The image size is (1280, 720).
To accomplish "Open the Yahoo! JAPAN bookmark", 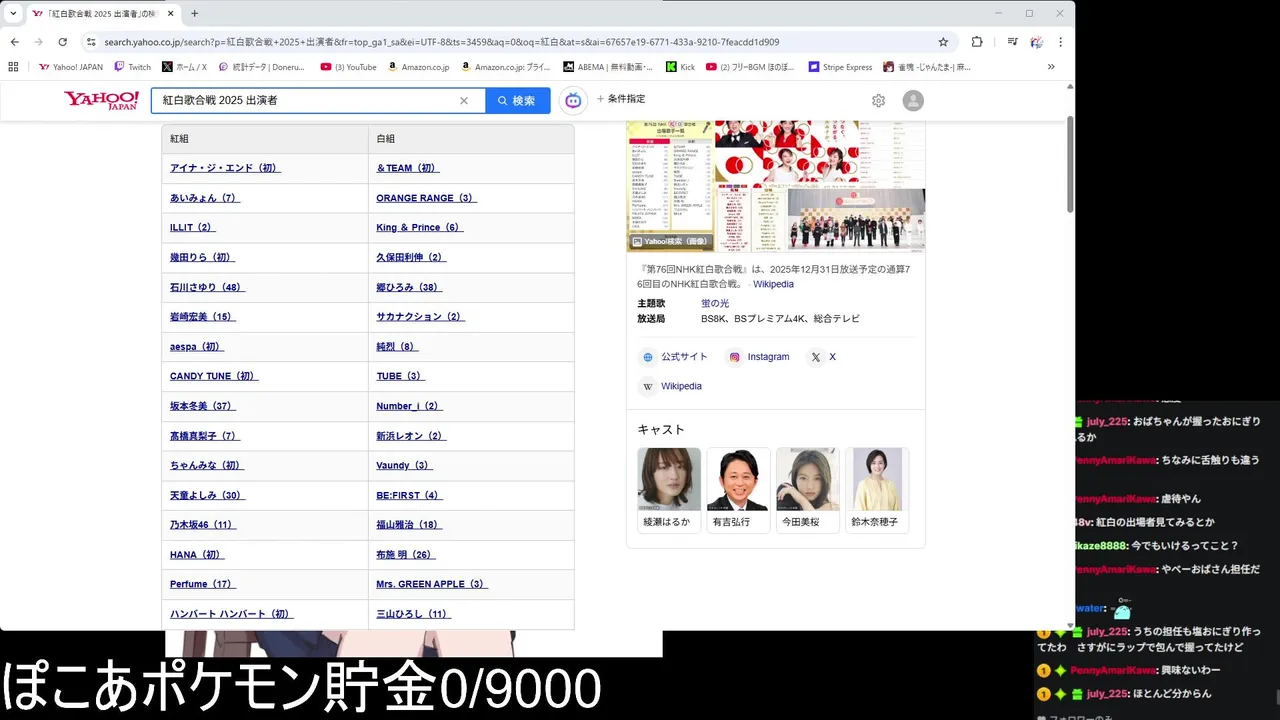I will (x=71, y=67).
